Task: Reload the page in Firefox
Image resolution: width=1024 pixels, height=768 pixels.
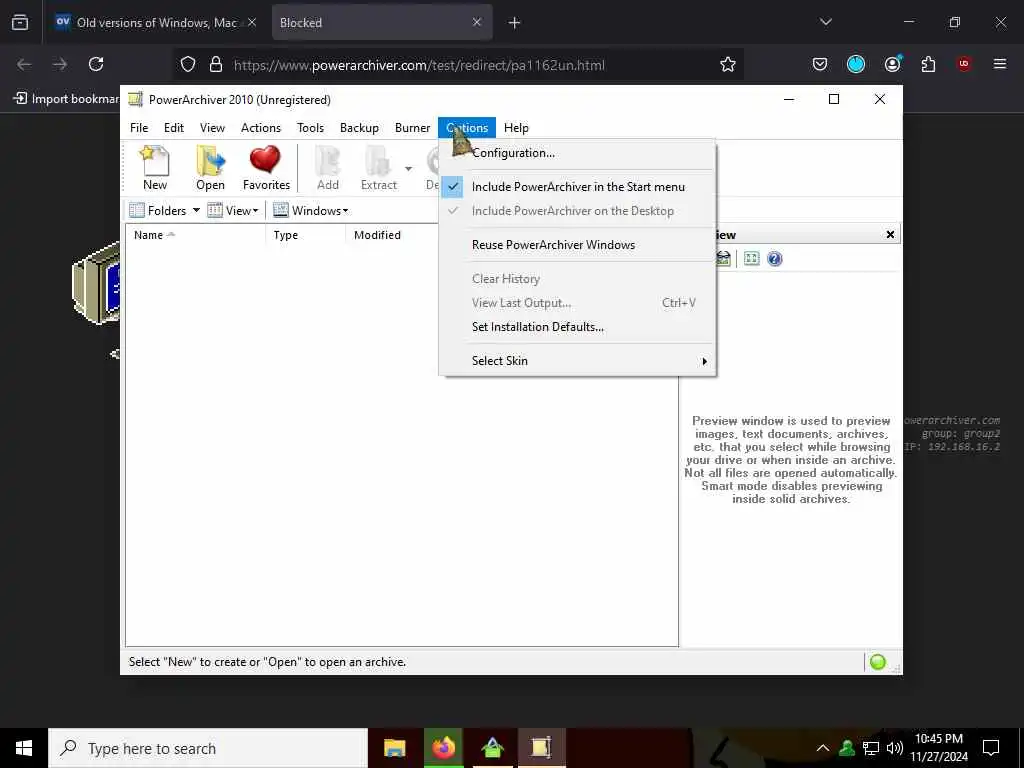Action: (96, 64)
